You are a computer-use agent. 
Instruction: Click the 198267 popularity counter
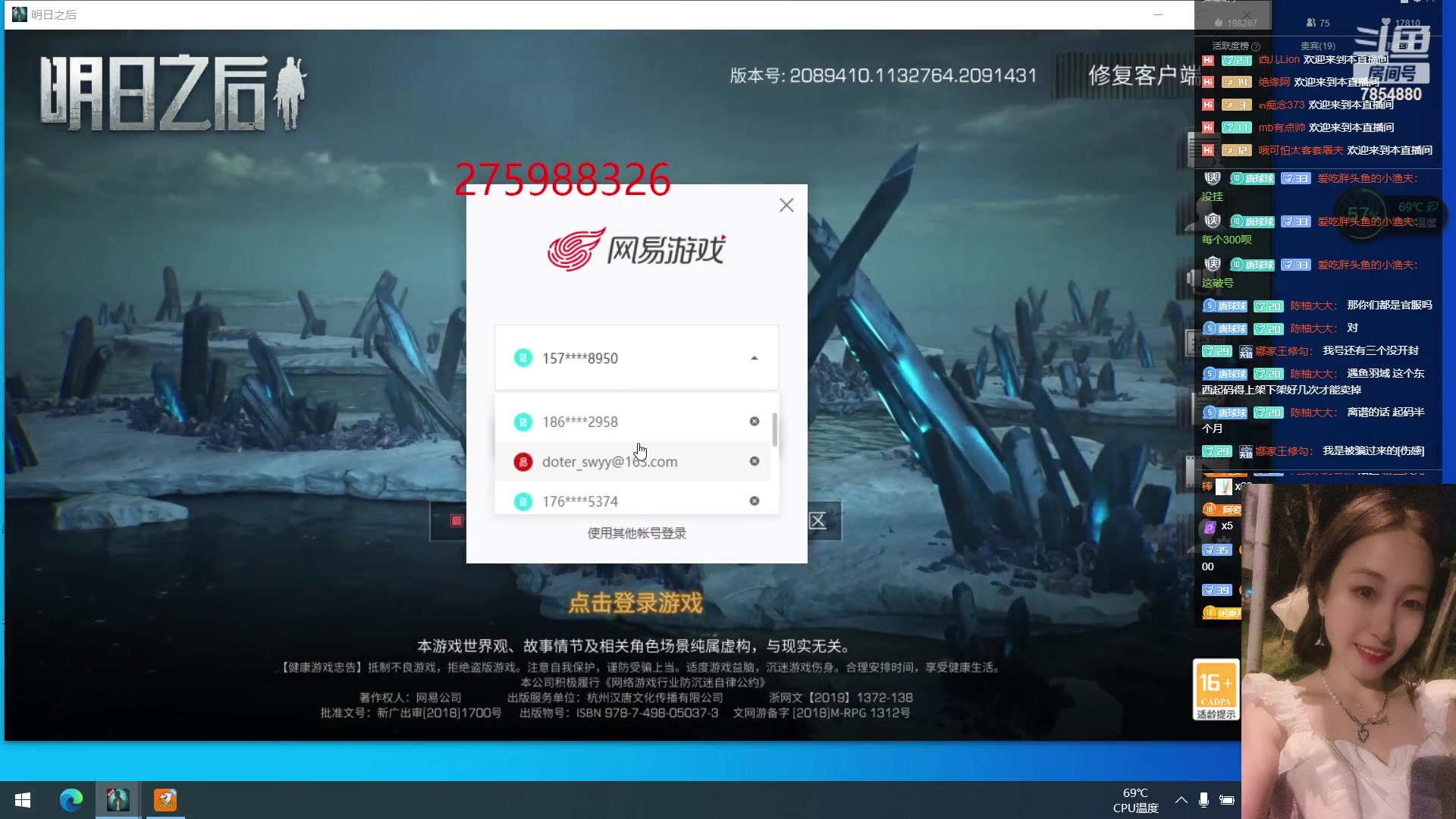point(1235,23)
